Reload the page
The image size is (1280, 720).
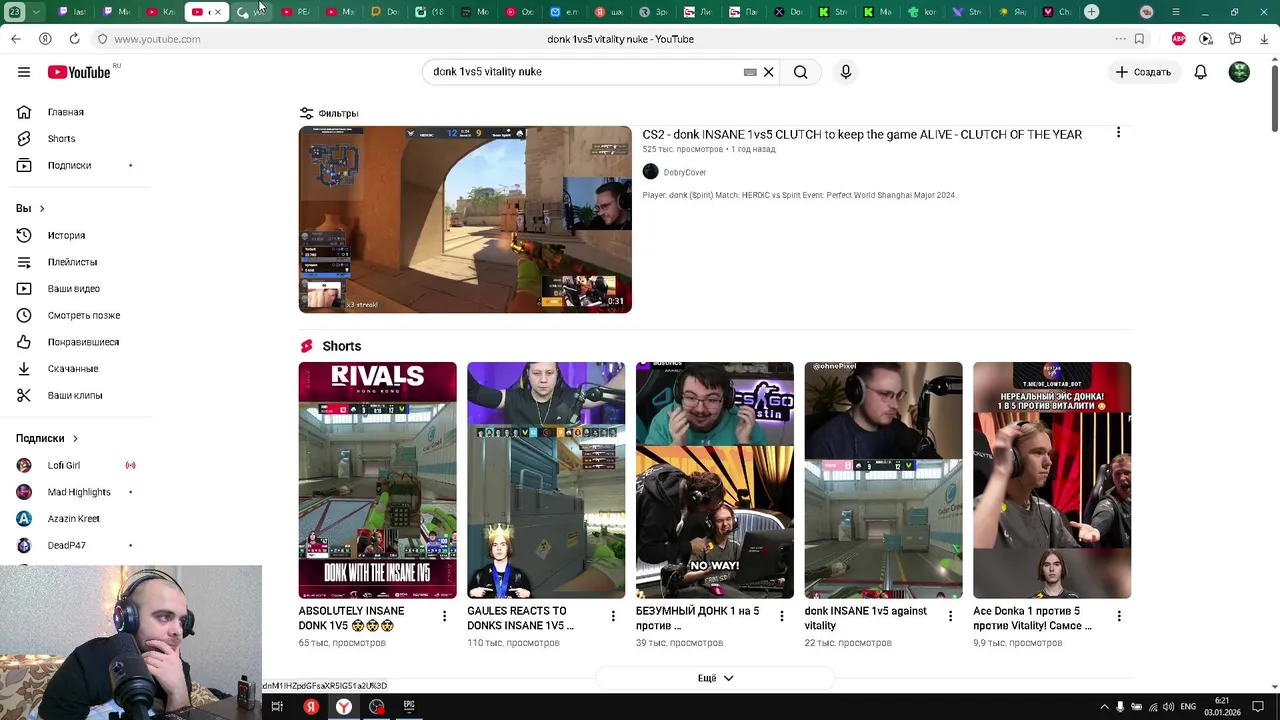(x=74, y=39)
